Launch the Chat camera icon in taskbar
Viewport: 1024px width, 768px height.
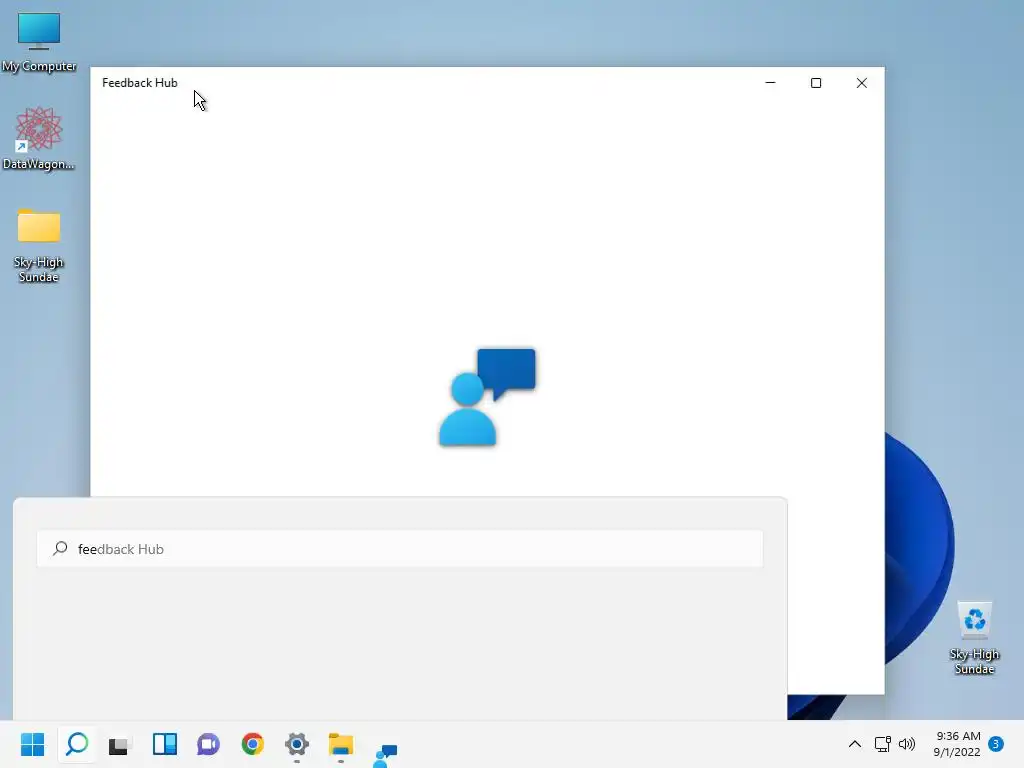click(208, 744)
